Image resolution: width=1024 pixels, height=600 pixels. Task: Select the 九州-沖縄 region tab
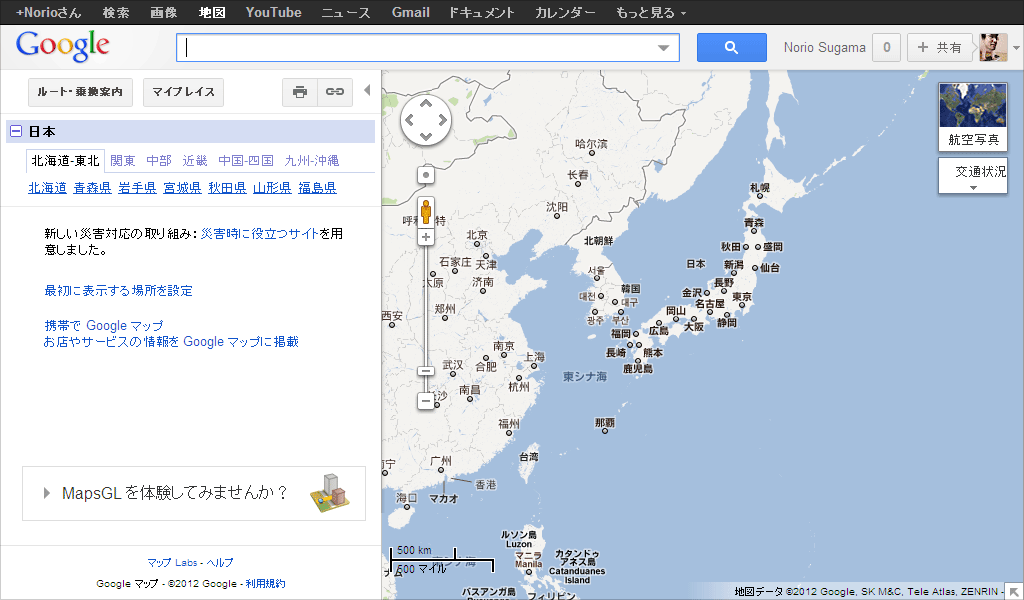point(312,161)
